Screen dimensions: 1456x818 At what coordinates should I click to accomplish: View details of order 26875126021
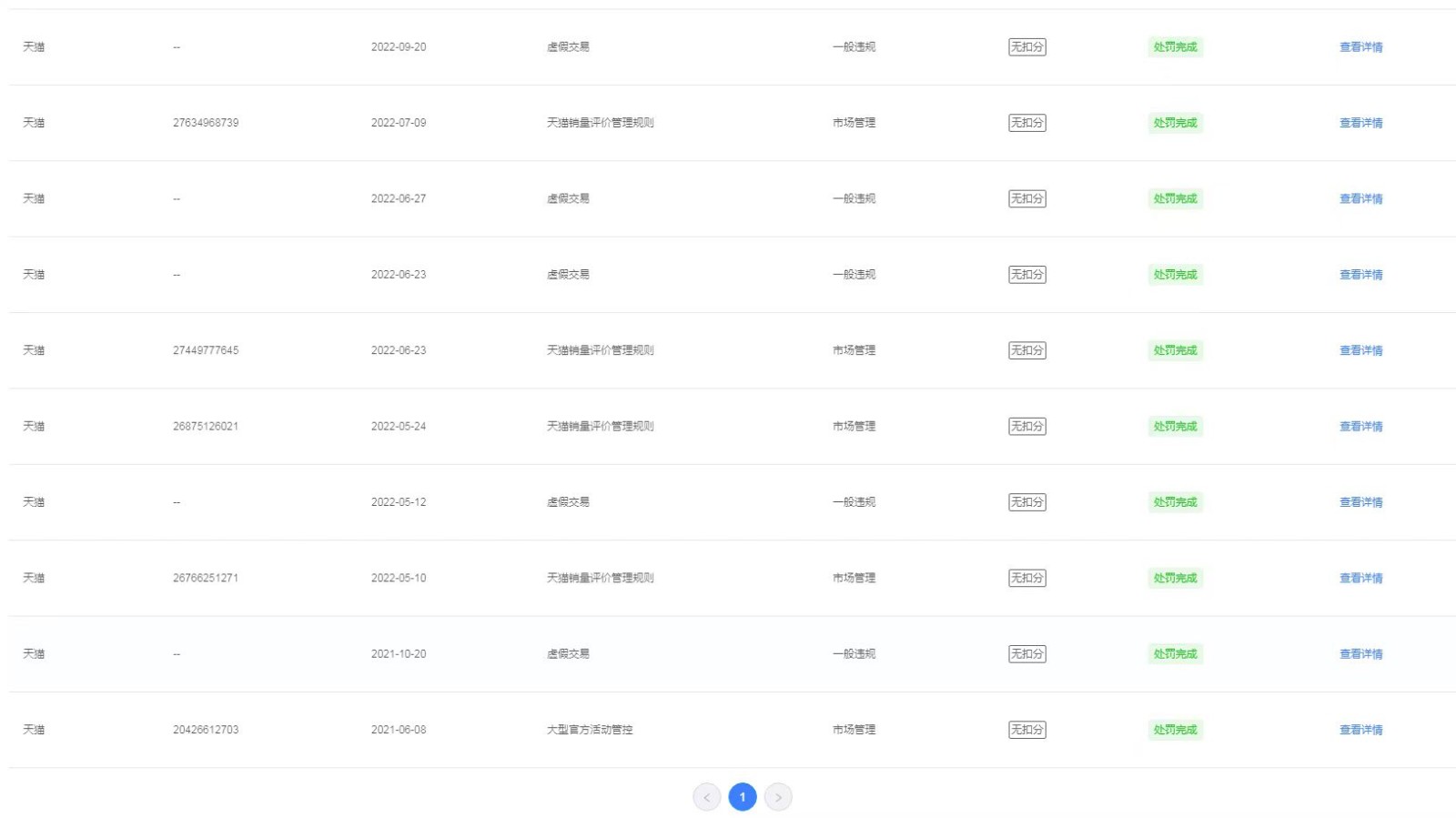point(1360,426)
